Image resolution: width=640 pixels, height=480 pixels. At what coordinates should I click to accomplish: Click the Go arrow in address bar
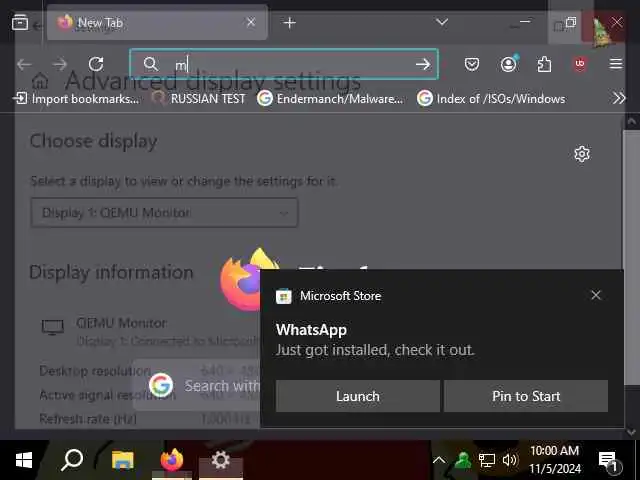coord(423,64)
